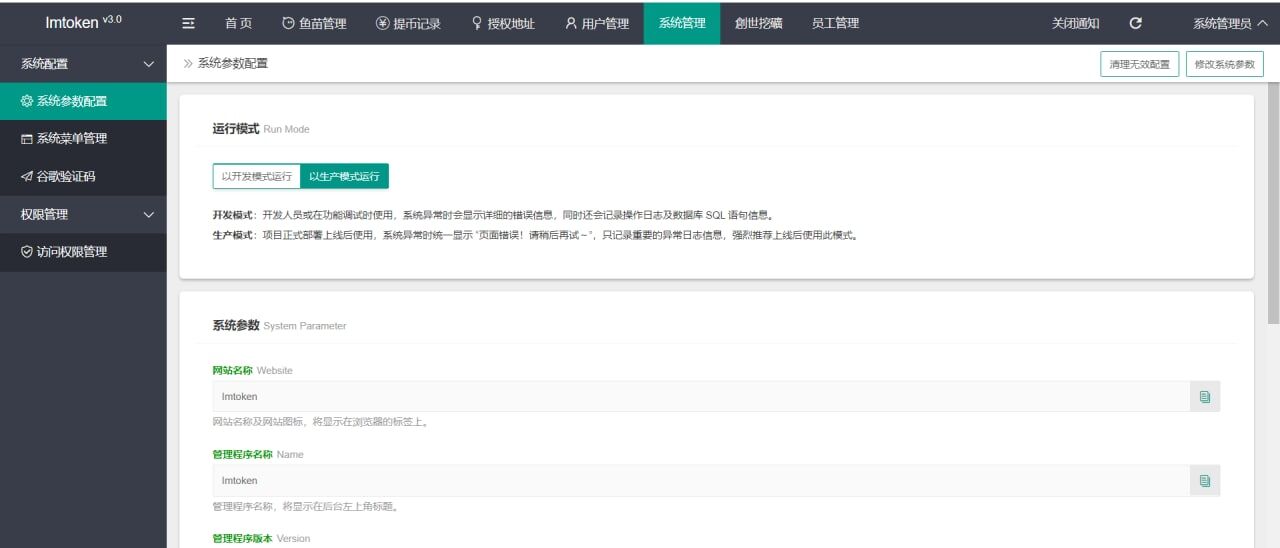The width and height of the screenshot is (1280, 548).
Task: Click the 系统参数配置 breadcrumb title
Action: click(233, 63)
